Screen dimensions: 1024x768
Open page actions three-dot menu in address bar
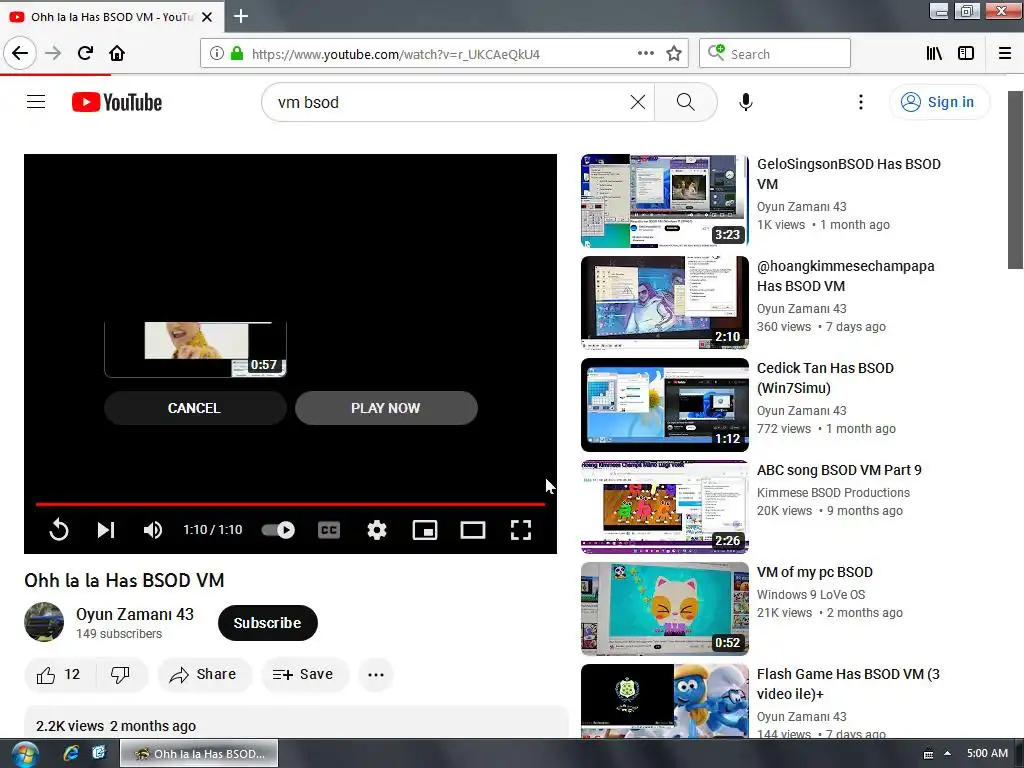[x=645, y=54]
